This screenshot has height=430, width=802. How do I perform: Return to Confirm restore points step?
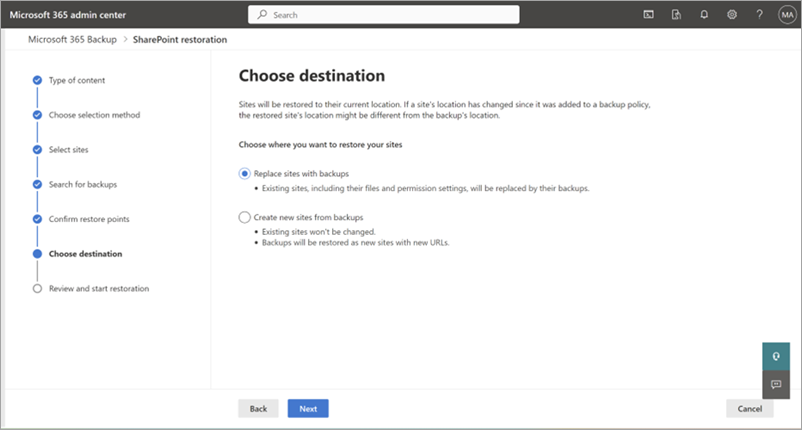pyautogui.click(x=89, y=219)
